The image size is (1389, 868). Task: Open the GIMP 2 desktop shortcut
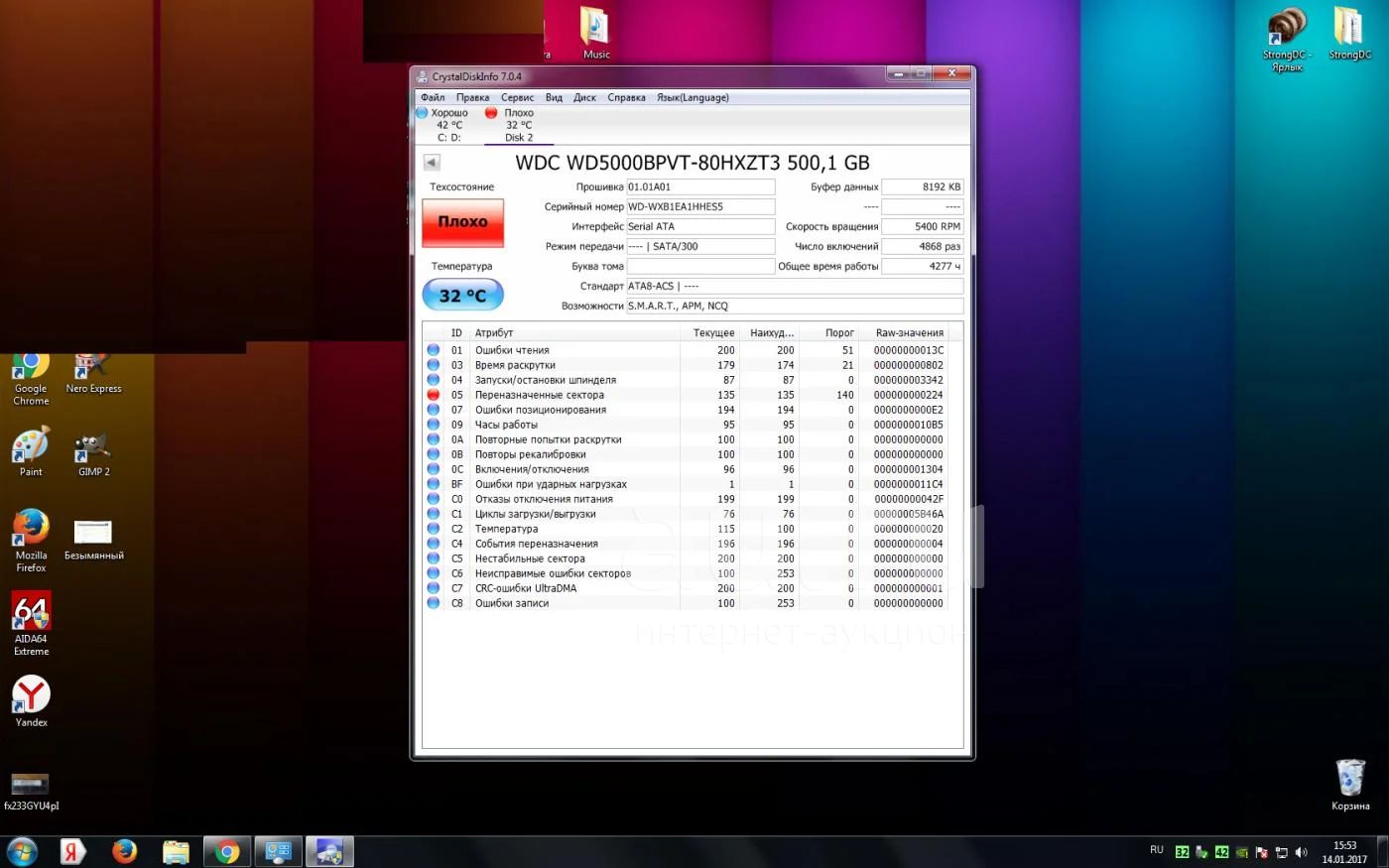(x=93, y=451)
